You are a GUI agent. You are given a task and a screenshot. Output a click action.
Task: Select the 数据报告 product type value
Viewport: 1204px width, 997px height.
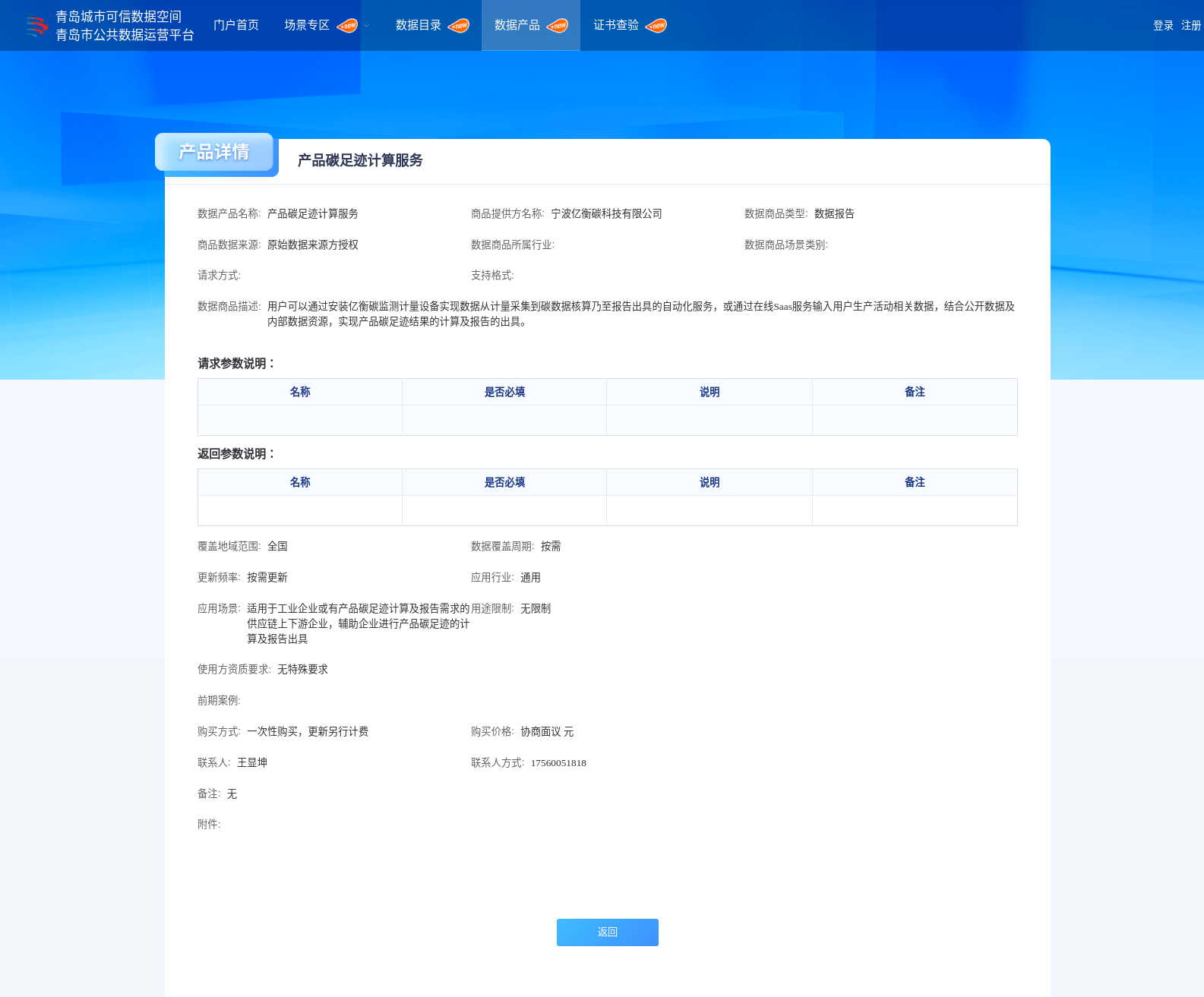coord(834,214)
